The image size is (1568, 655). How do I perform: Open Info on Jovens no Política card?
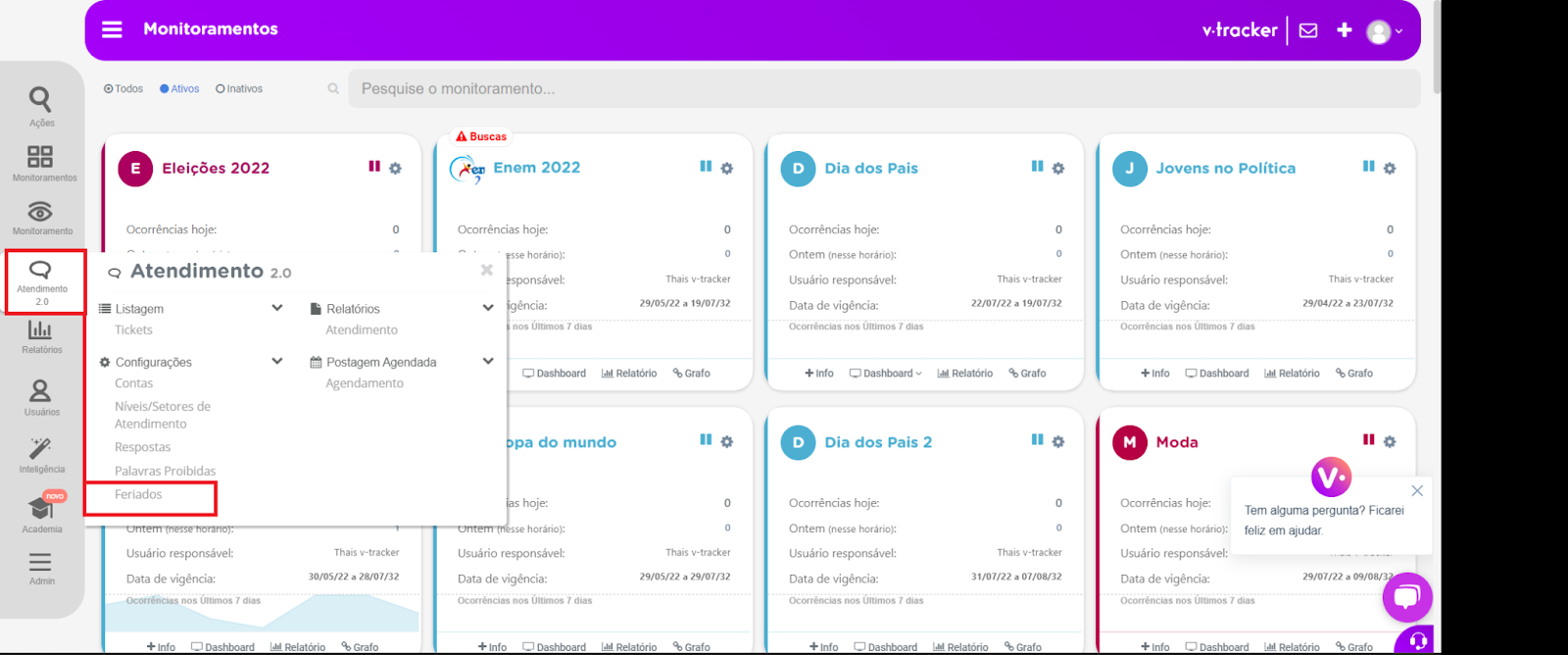point(1155,374)
